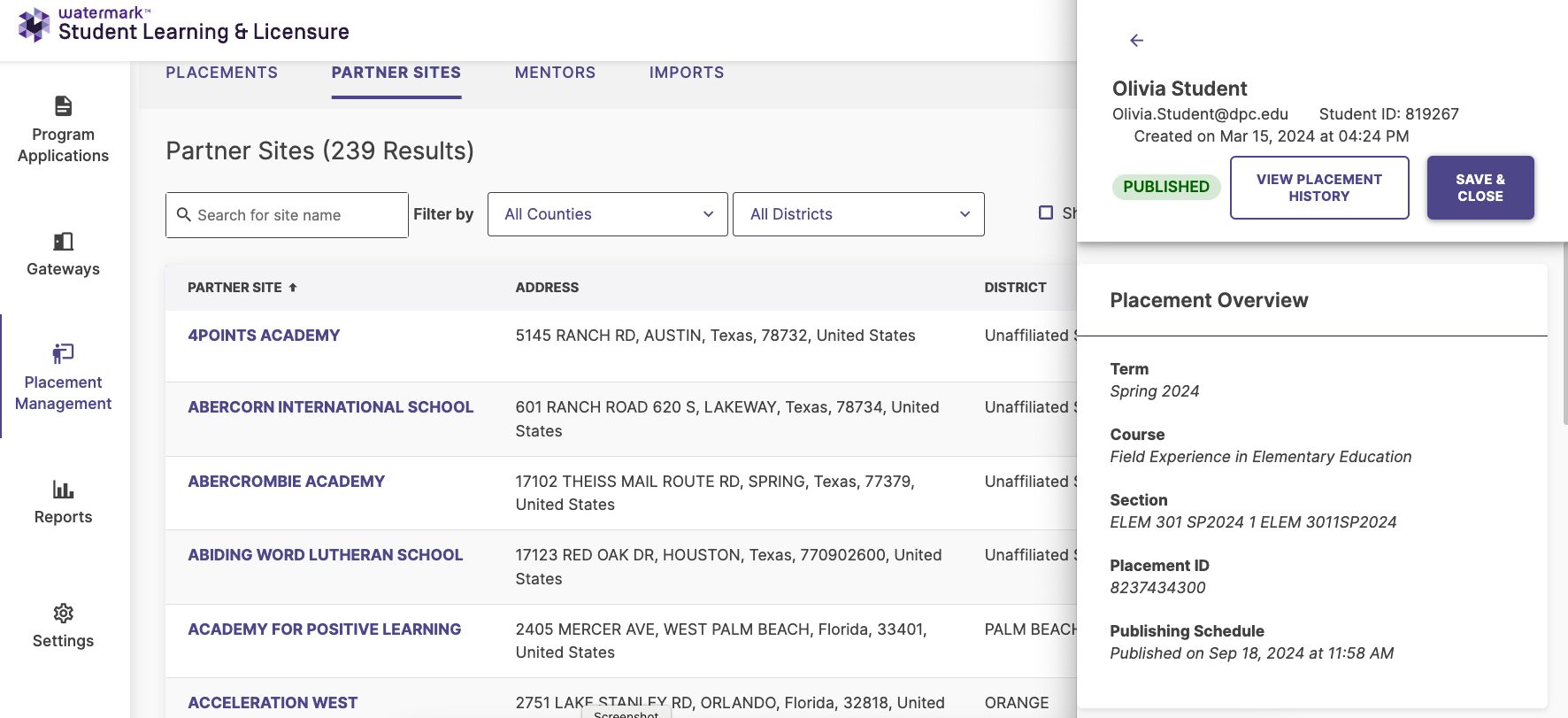Click the Partner Site sort arrow

(293, 288)
